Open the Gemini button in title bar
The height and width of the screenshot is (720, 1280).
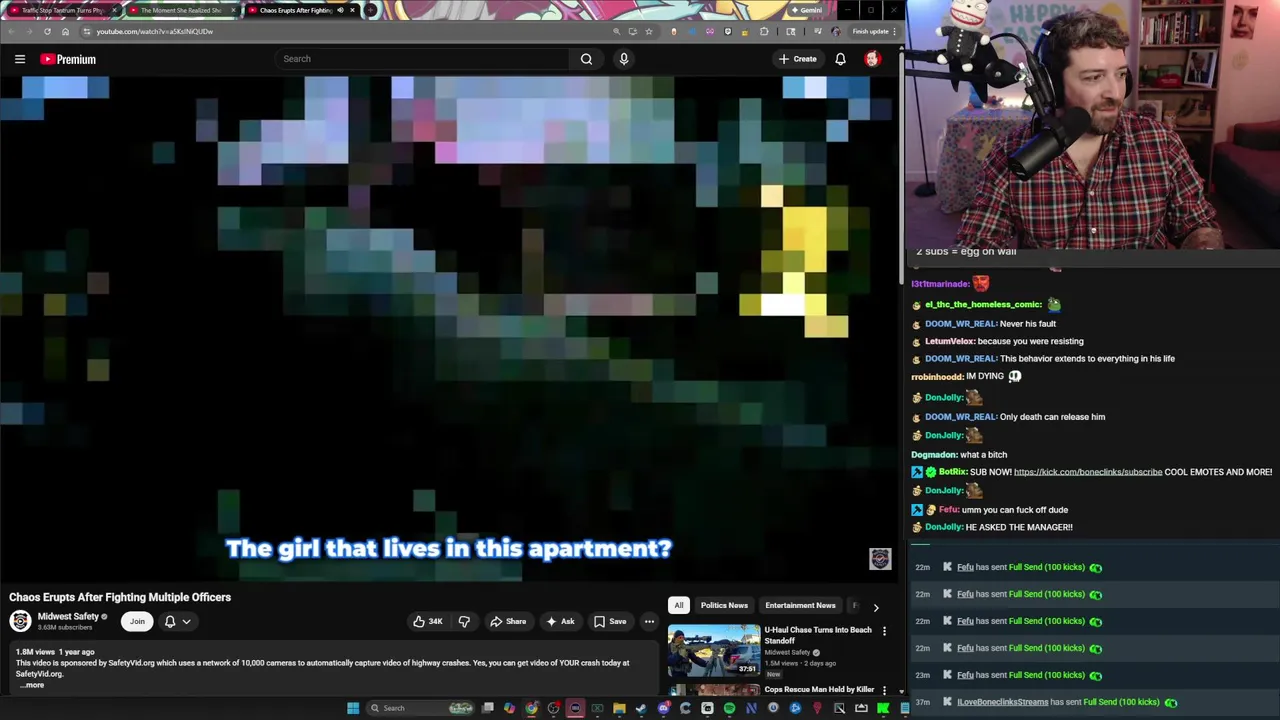coord(806,10)
